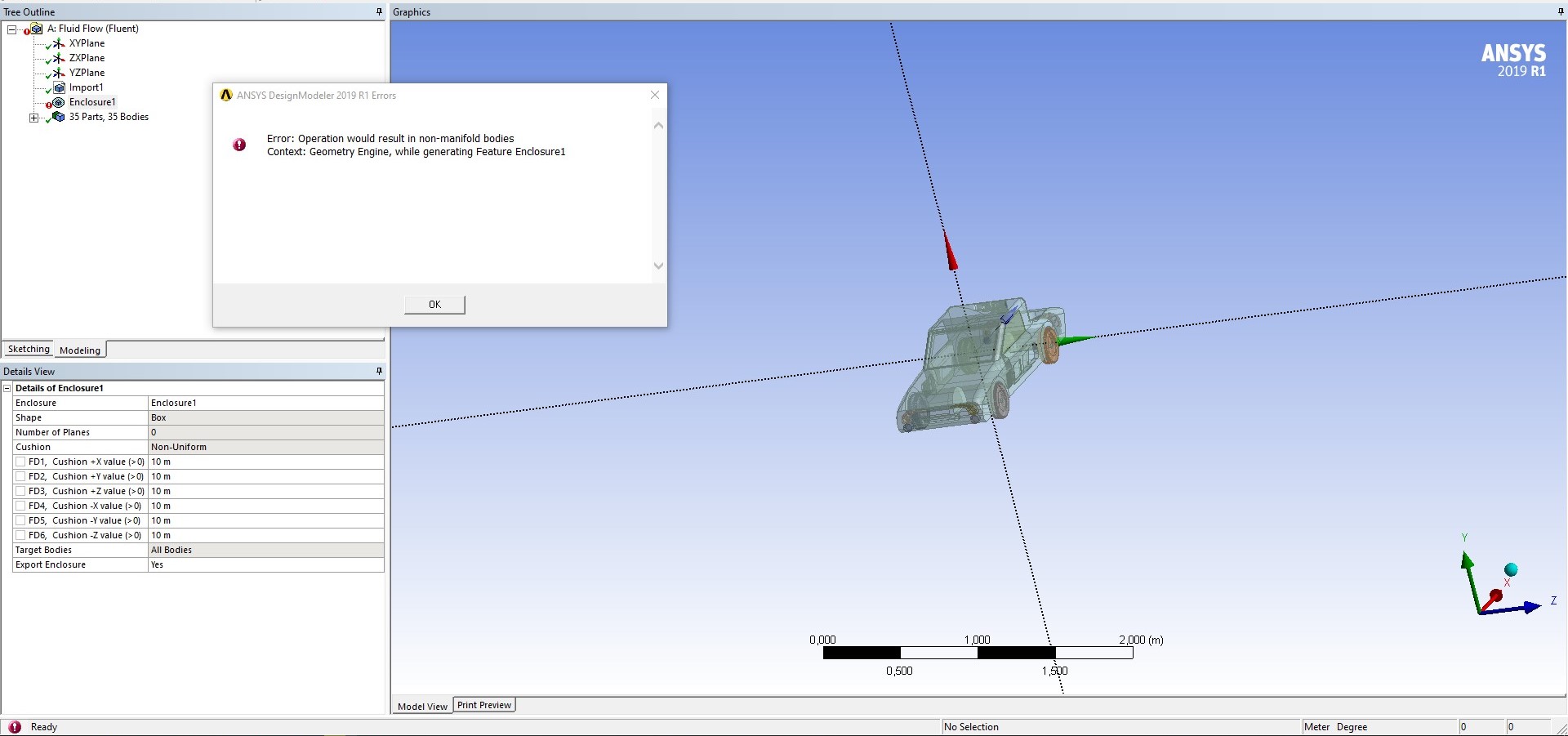Screen dimensions: 1568x736
Task: Click the dialog scrollbar down arrow
Action: (658, 265)
